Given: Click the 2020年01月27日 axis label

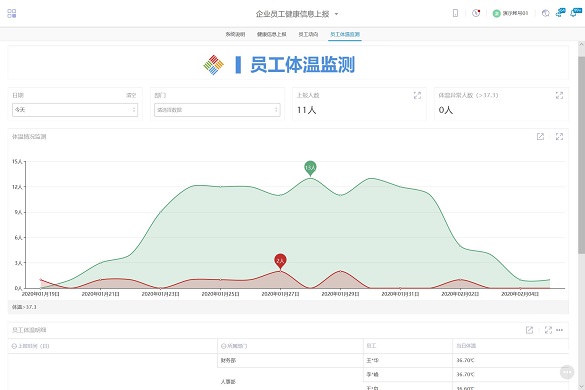Looking at the screenshot, I should click(x=280, y=294).
